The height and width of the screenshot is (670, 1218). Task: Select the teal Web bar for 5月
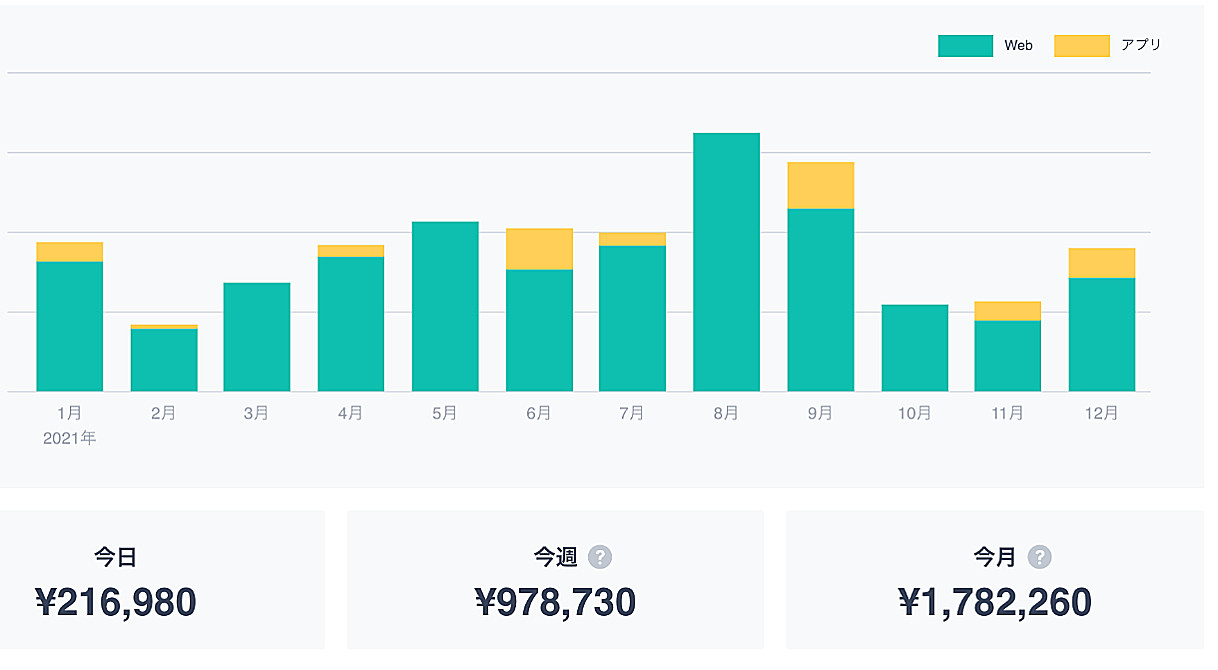[445, 307]
